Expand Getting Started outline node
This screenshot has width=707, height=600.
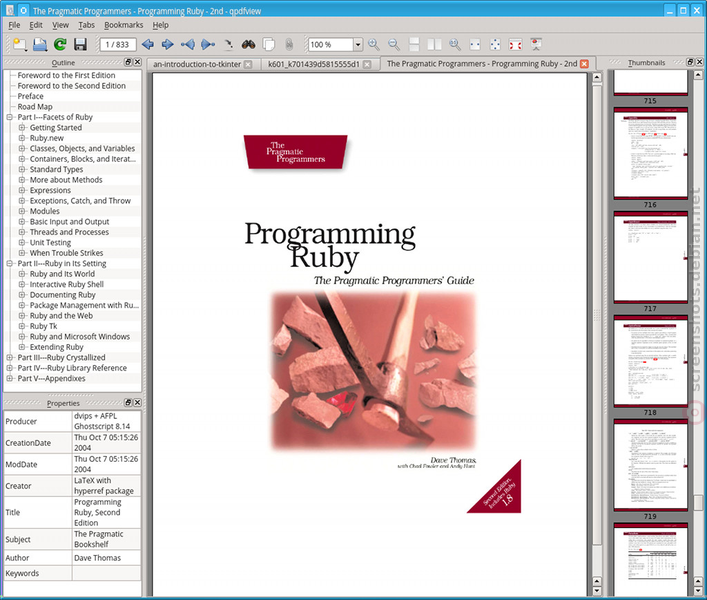click(22, 128)
